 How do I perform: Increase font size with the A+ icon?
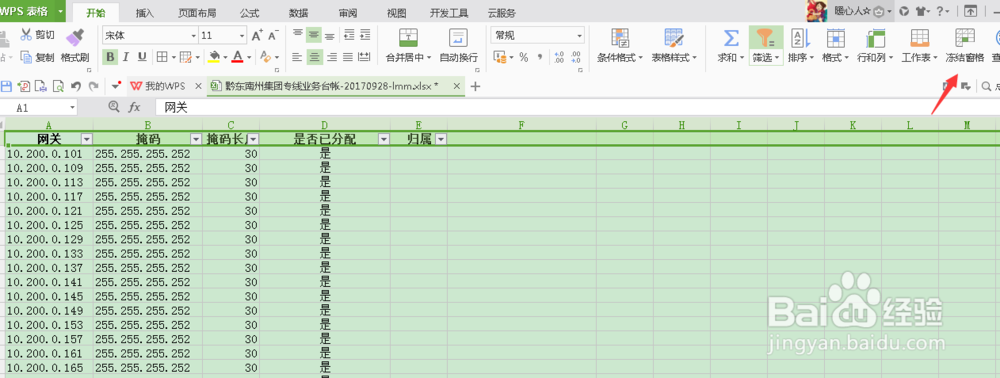257,36
